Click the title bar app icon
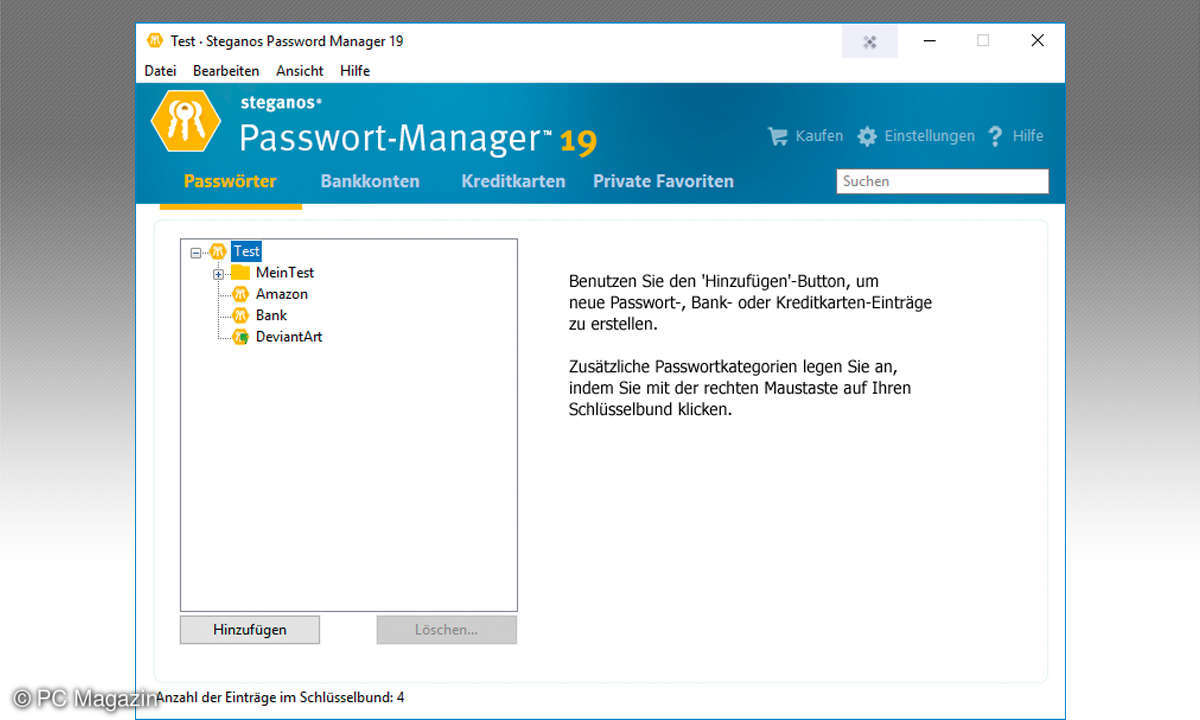The height and width of the screenshot is (720, 1200). click(x=154, y=41)
